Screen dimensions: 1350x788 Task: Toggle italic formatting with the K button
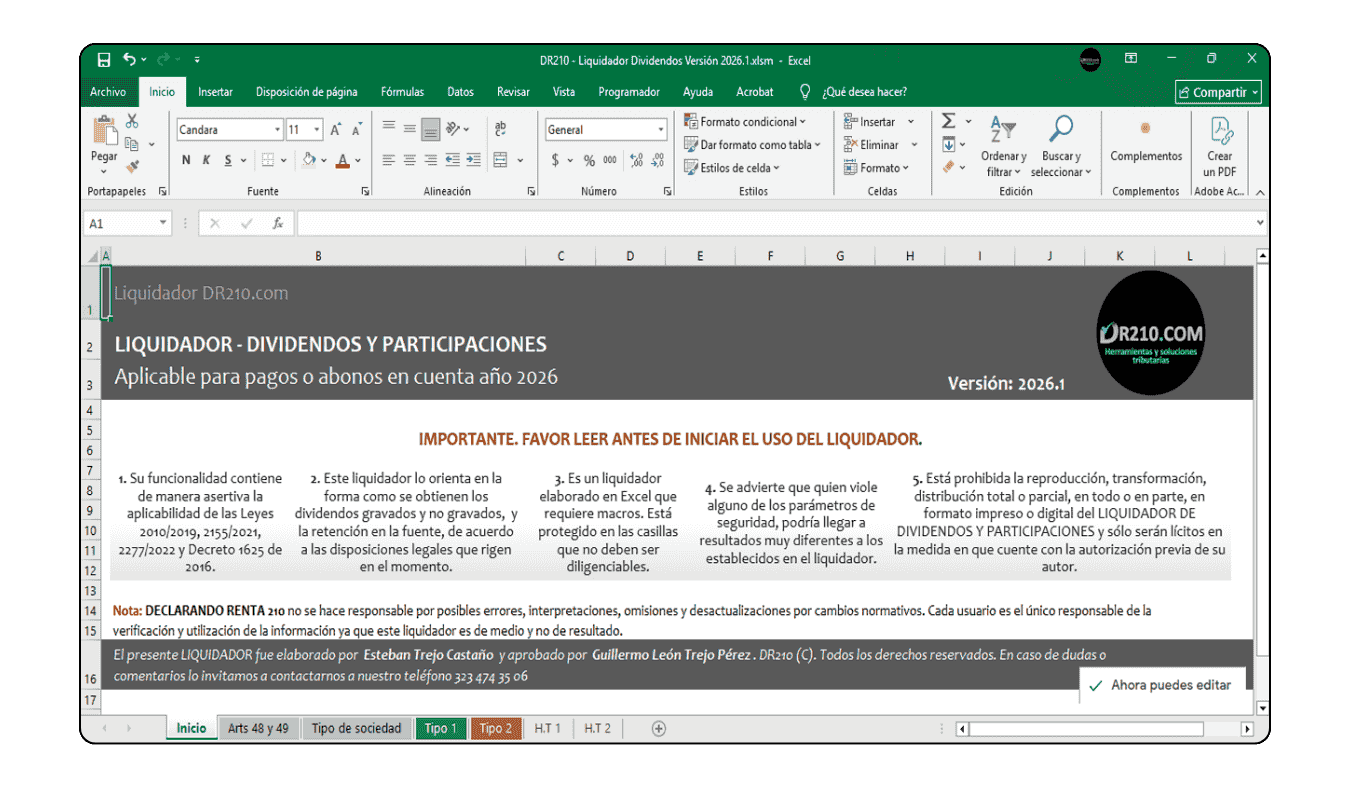(x=206, y=159)
